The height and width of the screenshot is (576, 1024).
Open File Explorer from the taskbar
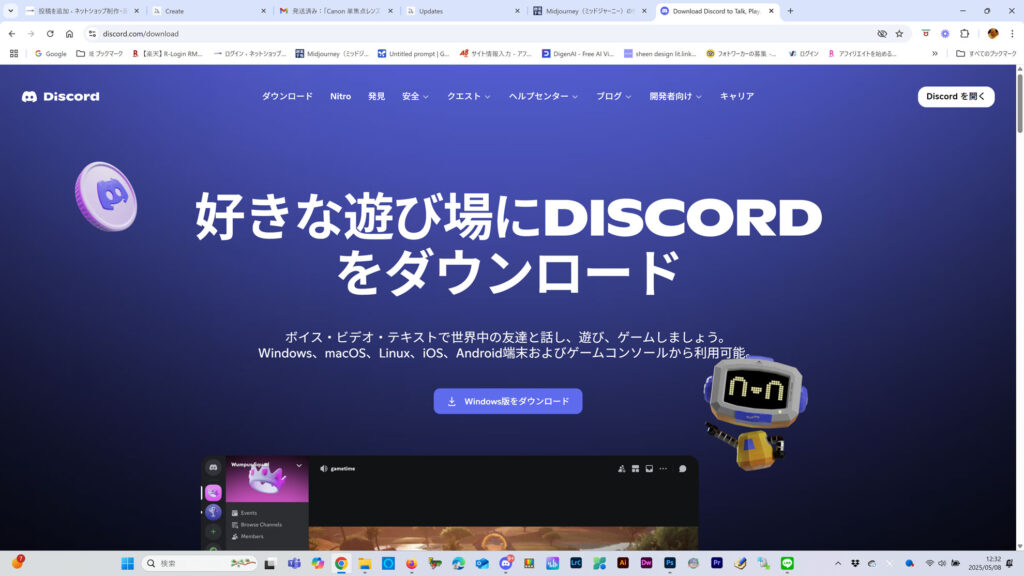click(364, 563)
